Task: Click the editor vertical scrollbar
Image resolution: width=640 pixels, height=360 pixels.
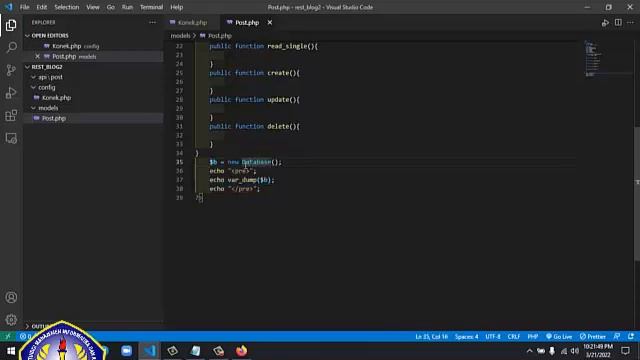Action: coord(637,194)
